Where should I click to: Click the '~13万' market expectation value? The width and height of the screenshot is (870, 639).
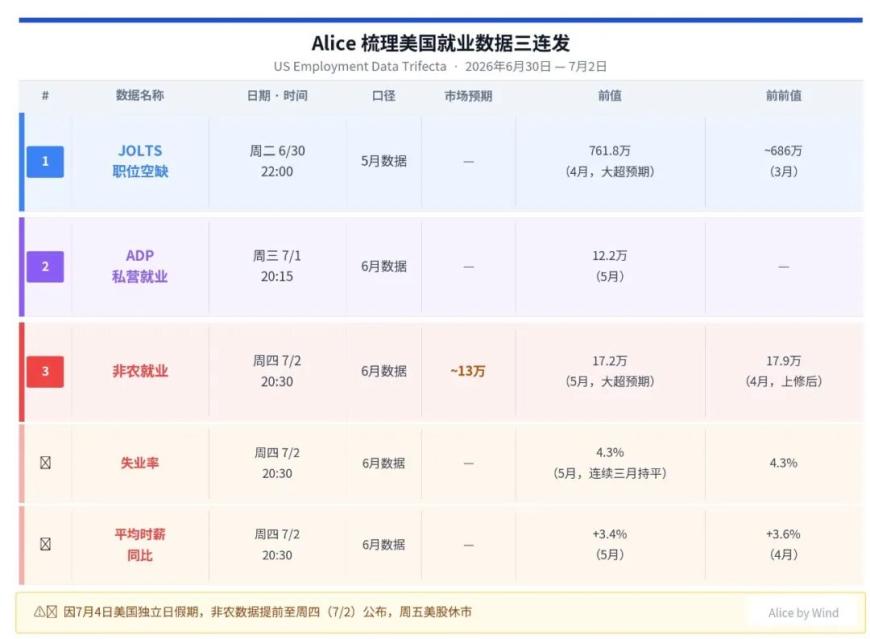pyautogui.click(x=468, y=371)
